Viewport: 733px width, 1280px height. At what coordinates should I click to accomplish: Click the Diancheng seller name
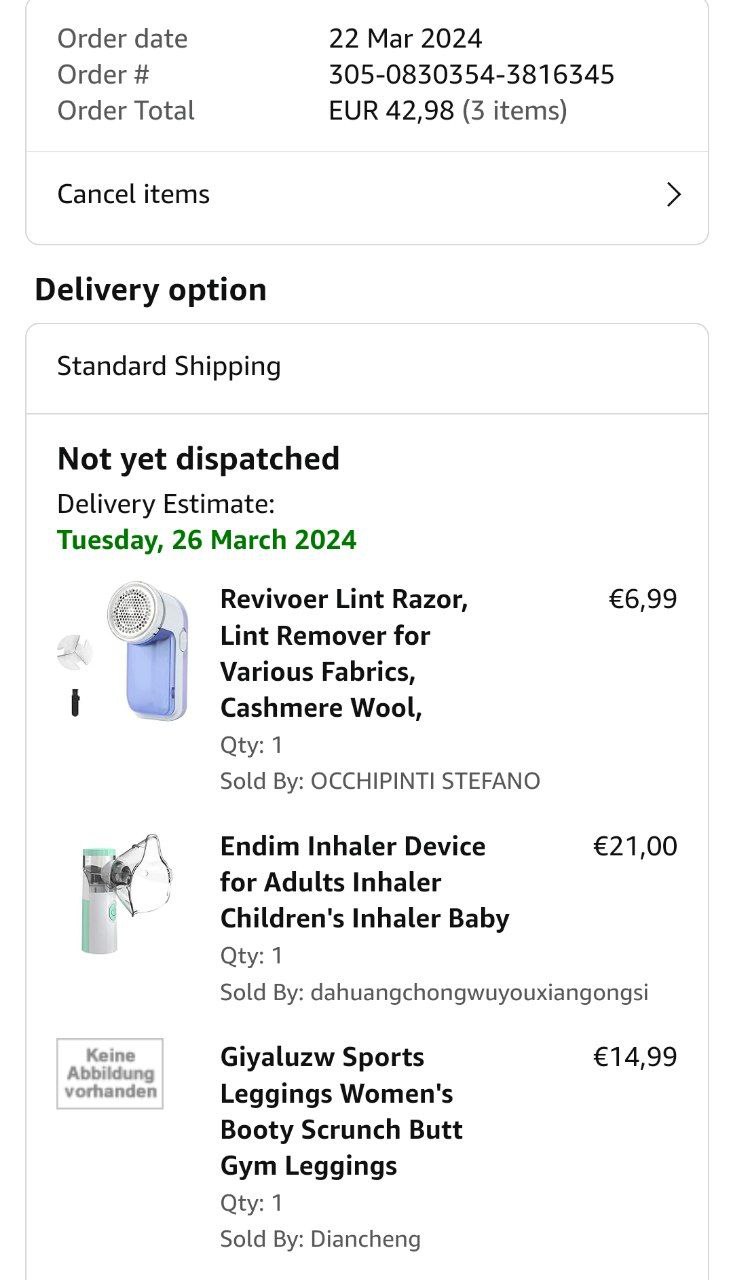365,1239
